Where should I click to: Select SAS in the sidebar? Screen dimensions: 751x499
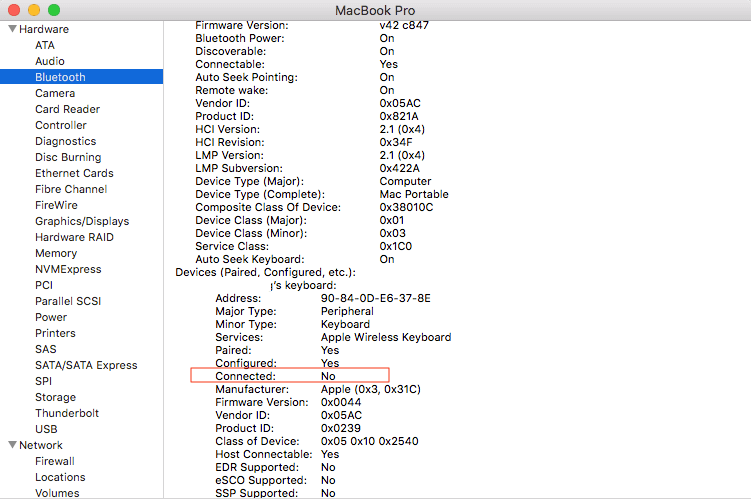point(46,349)
